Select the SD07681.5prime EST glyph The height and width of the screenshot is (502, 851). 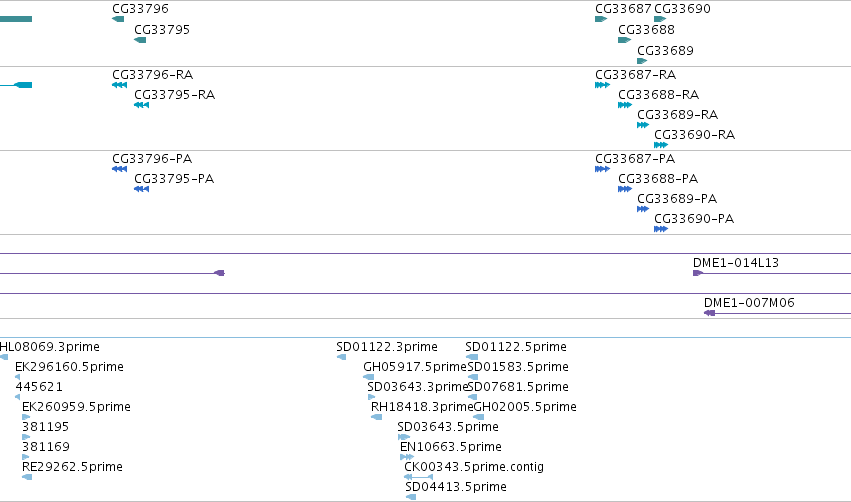[472, 397]
